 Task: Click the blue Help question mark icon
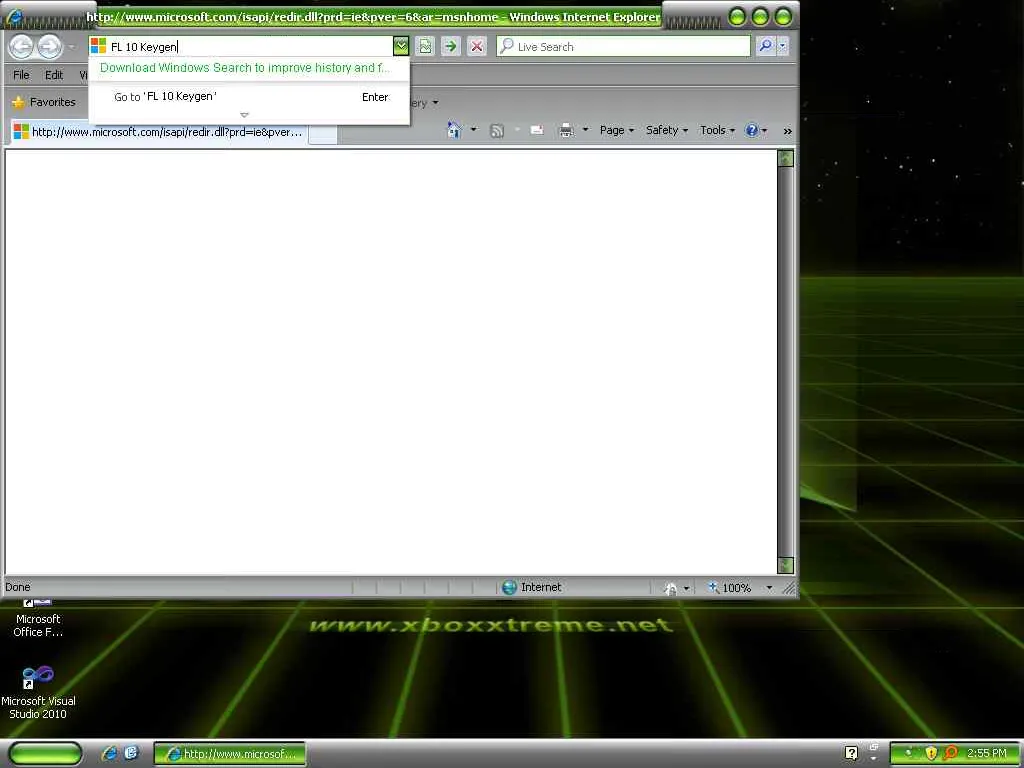coord(752,130)
